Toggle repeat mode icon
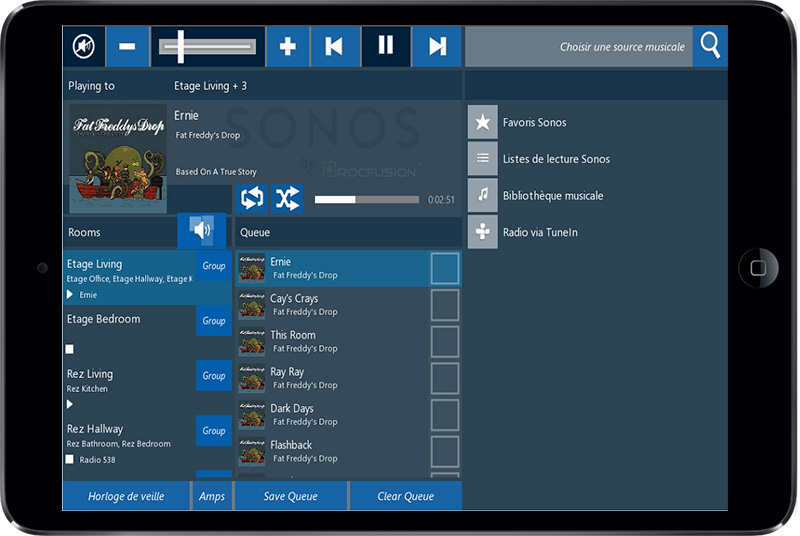This screenshot has width=800, height=536. 252,198
